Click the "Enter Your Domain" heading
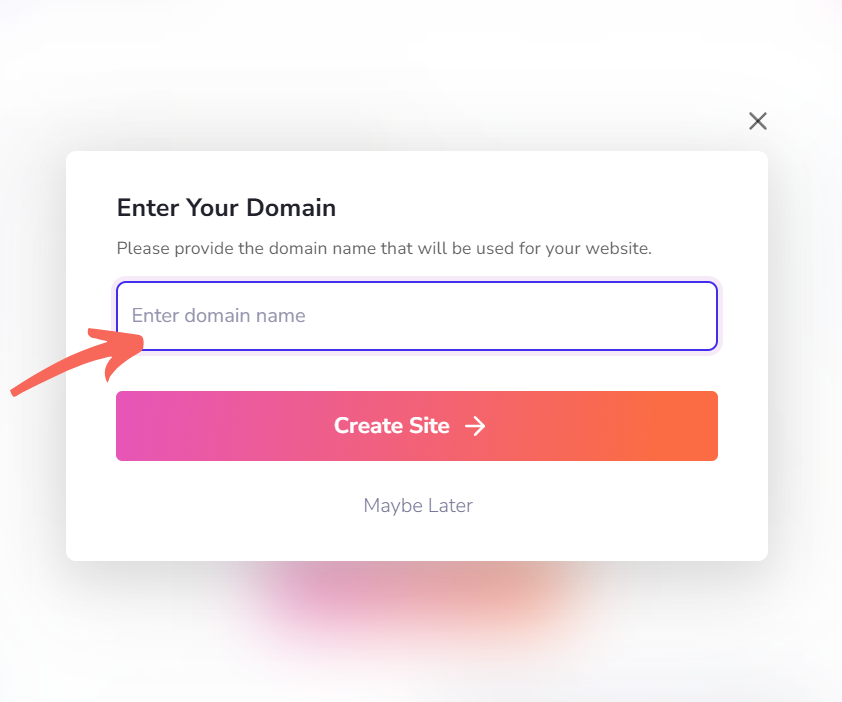842x702 pixels. pyautogui.click(x=226, y=208)
